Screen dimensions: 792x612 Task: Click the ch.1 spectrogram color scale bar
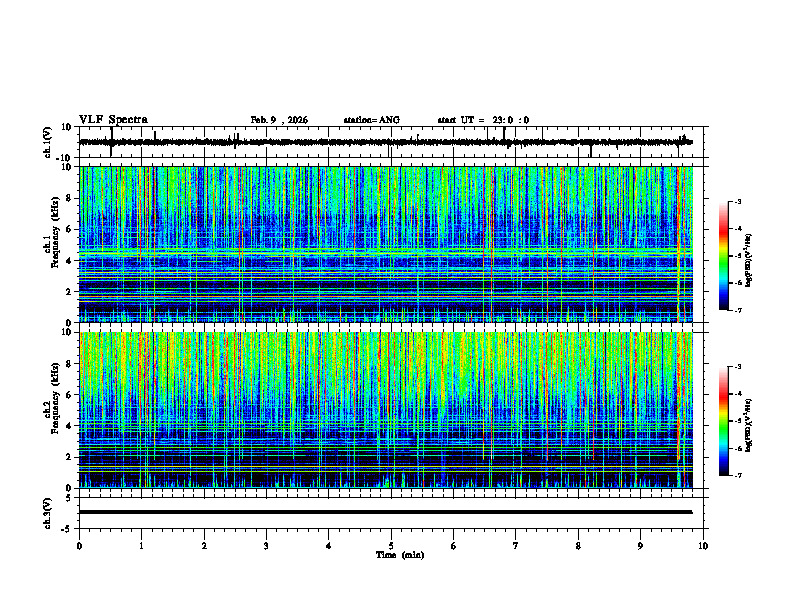click(723, 256)
